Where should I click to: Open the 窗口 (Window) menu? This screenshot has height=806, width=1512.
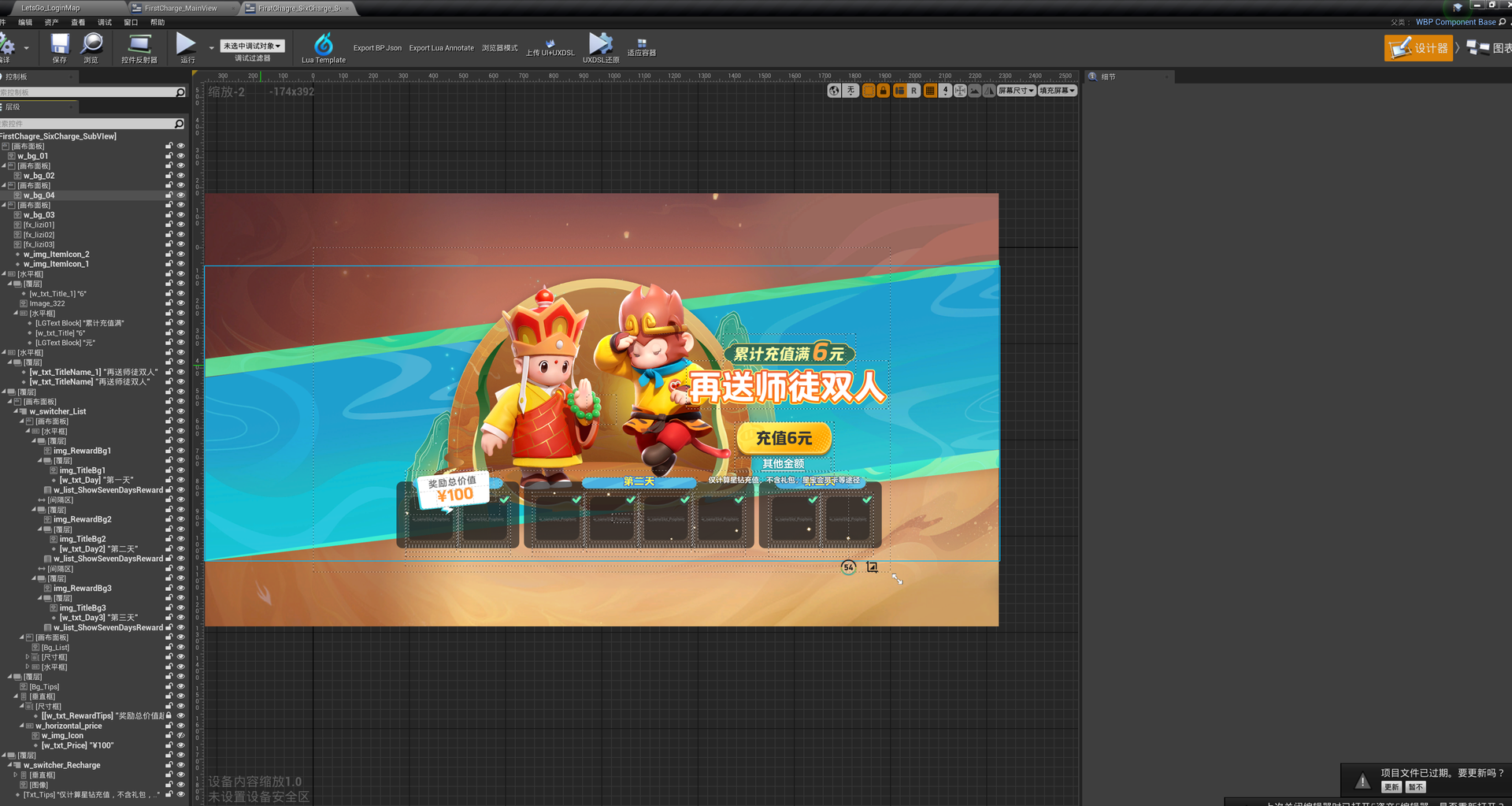point(131,23)
